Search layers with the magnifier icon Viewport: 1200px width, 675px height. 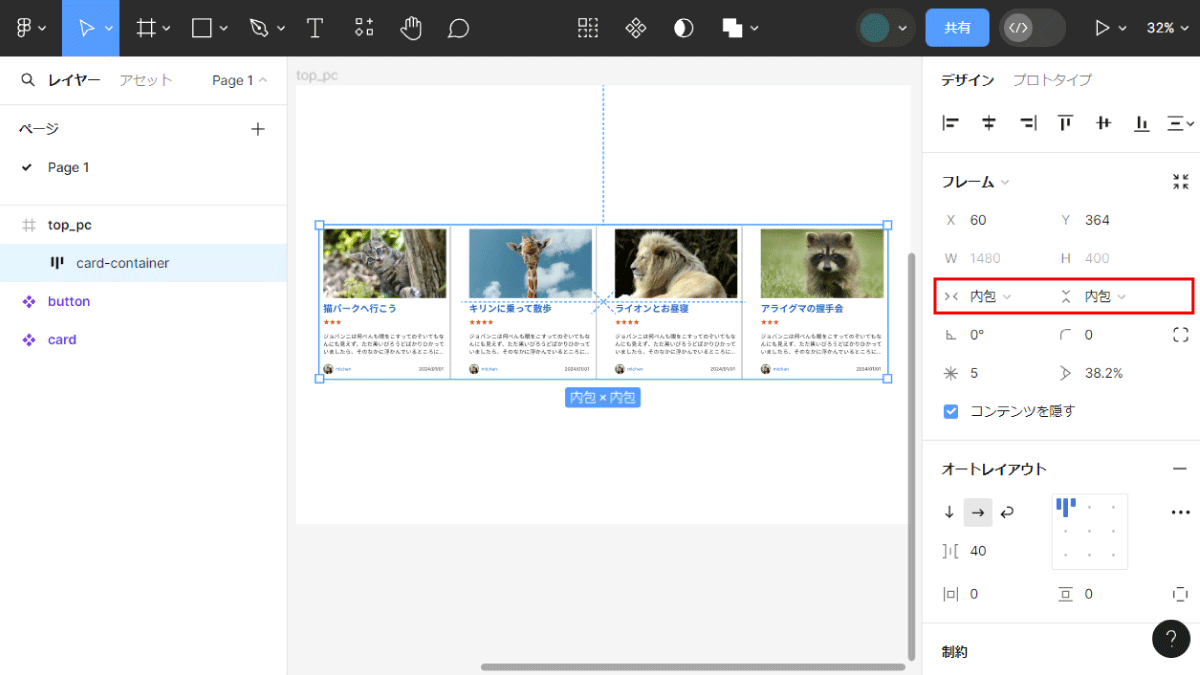point(28,80)
